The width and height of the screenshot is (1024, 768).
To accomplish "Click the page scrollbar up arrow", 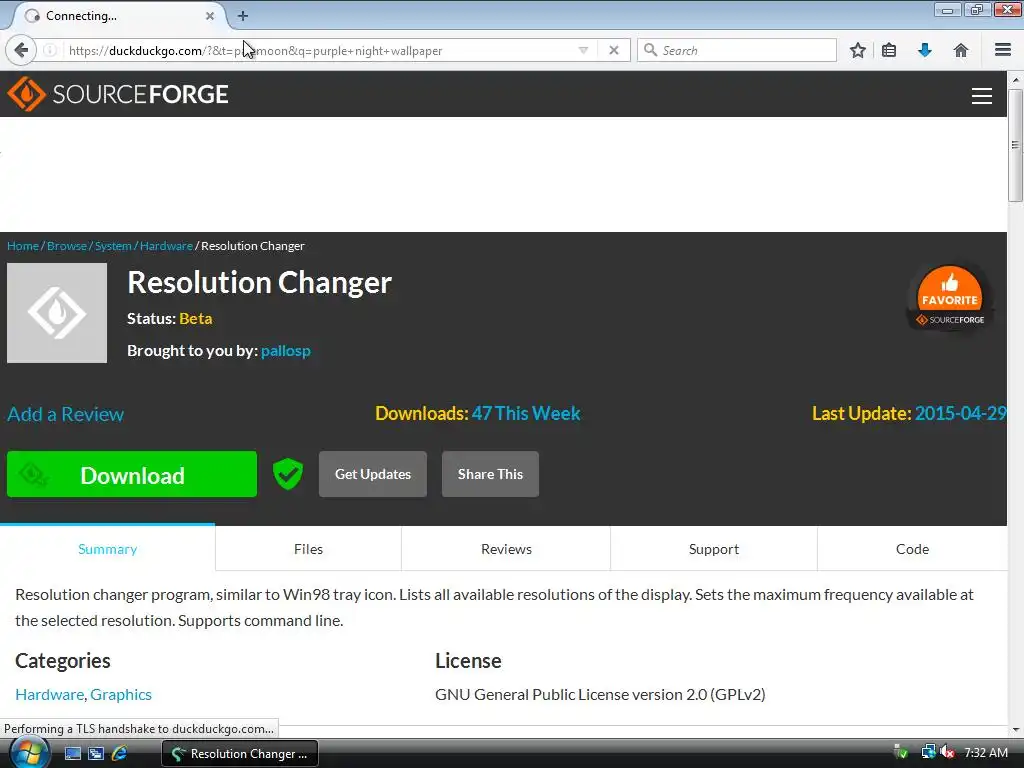I will (x=1016, y=80).
